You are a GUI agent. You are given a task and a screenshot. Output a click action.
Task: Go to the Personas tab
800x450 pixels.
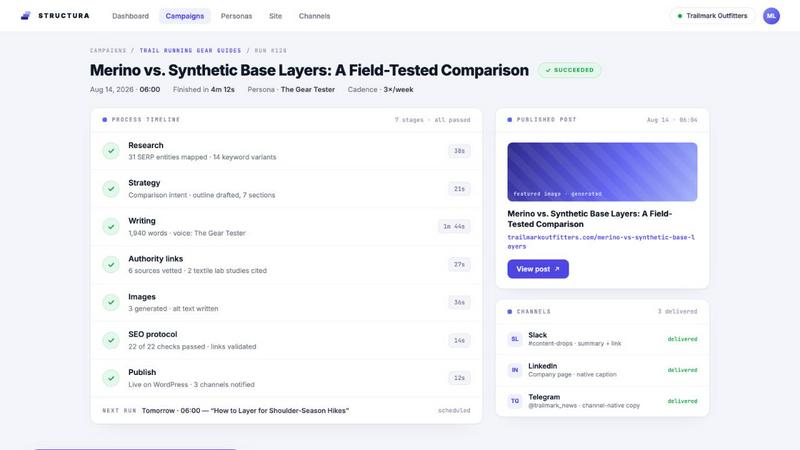click(236, 16)
